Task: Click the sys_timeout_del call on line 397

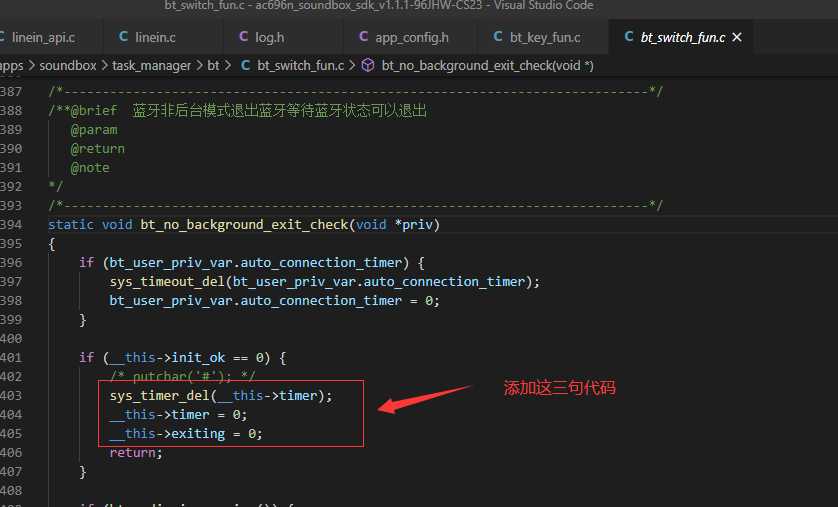Action: click(324, 282)
